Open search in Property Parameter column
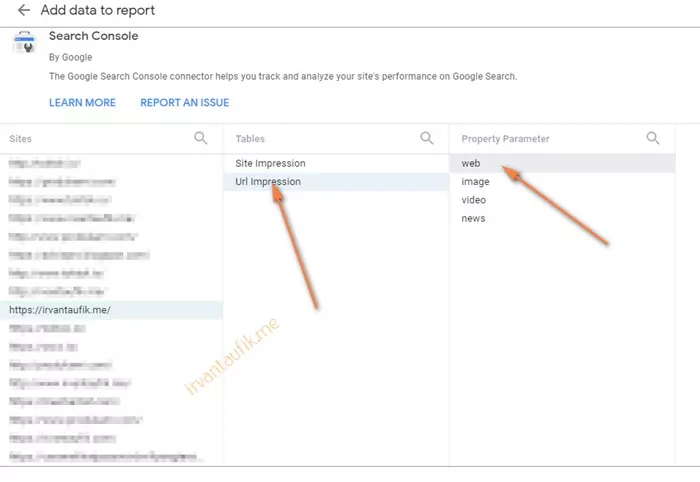The width and height of the screenshot is (700, 482). click(x=653, y=138)
